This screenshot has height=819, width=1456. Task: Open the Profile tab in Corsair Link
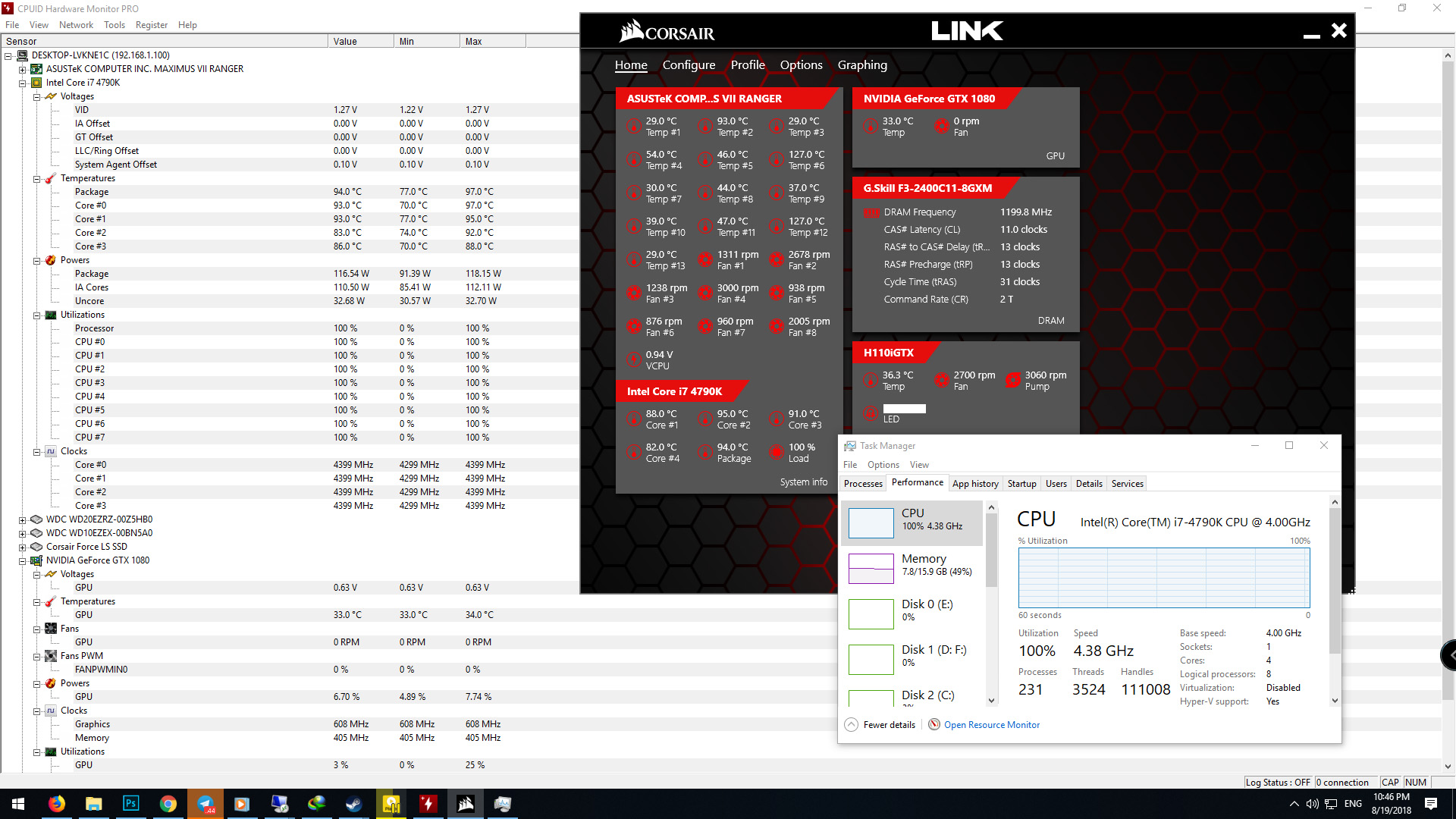(x=748, y=65)
